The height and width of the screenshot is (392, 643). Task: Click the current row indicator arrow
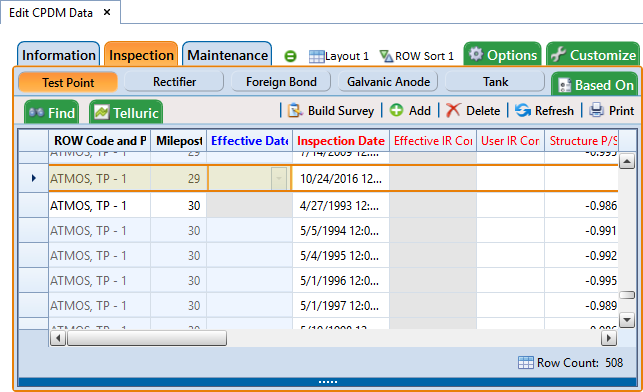34,178
